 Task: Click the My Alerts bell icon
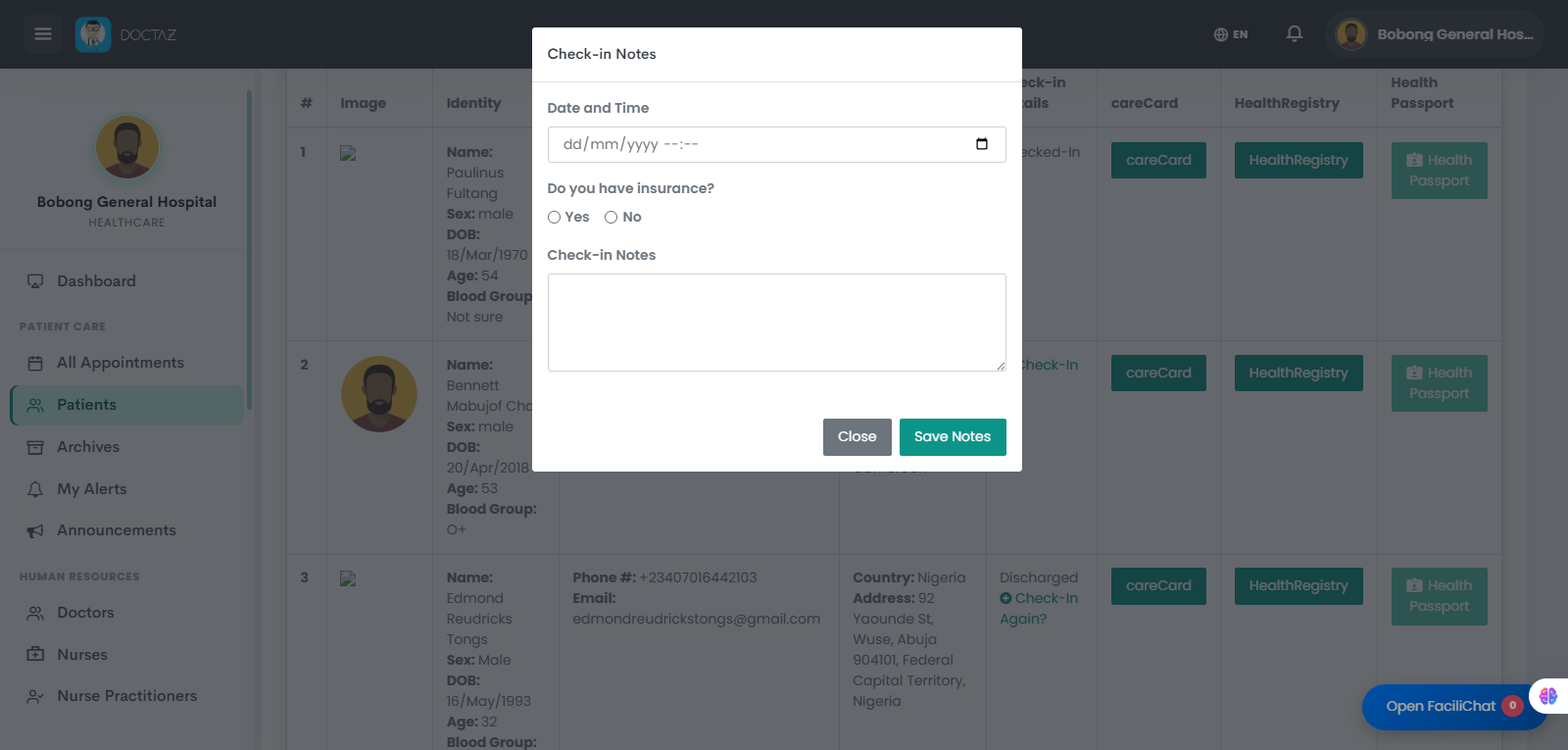(x=35, y=489)
